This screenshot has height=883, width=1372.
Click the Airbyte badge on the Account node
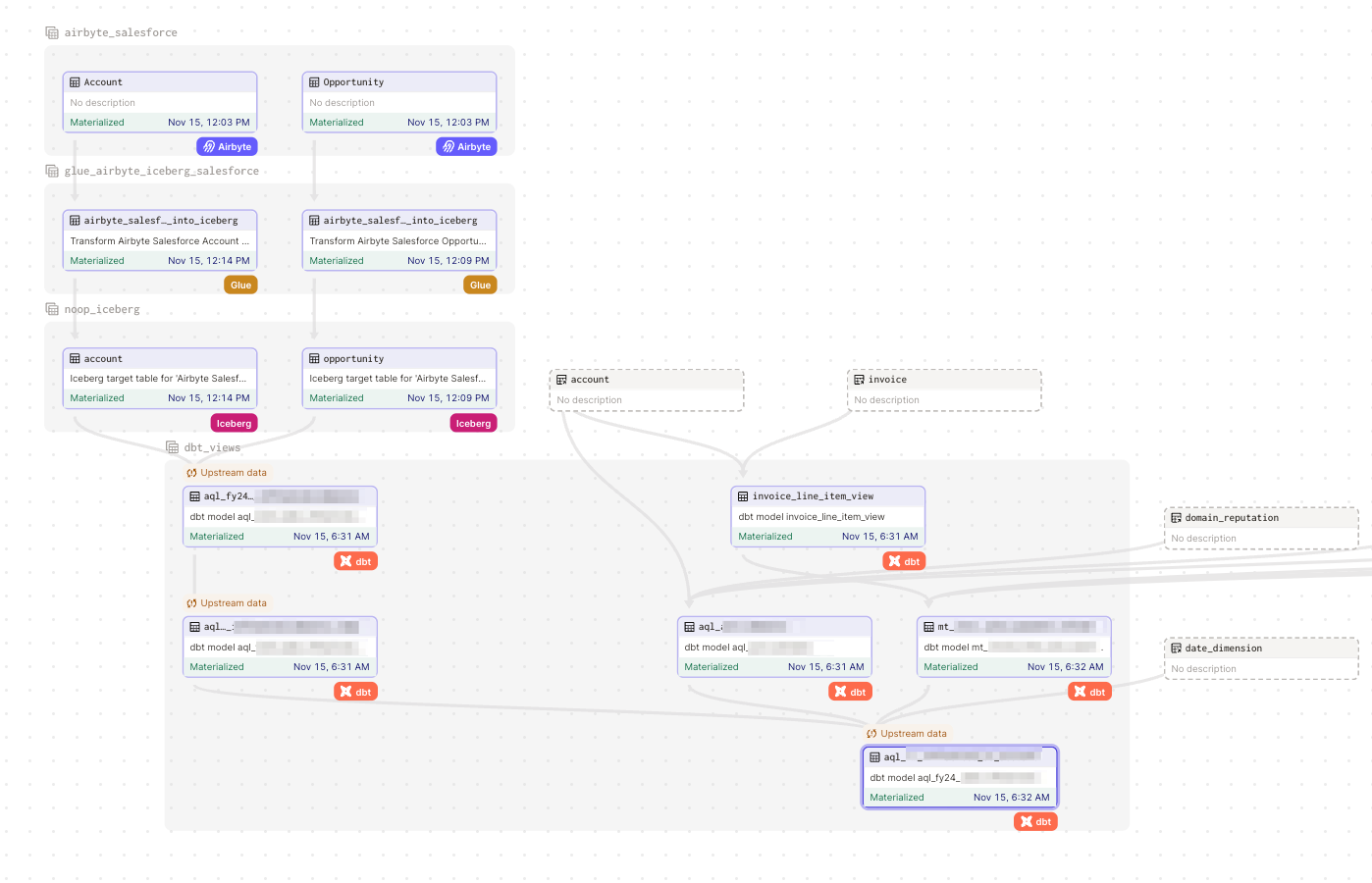coord(227,146)
